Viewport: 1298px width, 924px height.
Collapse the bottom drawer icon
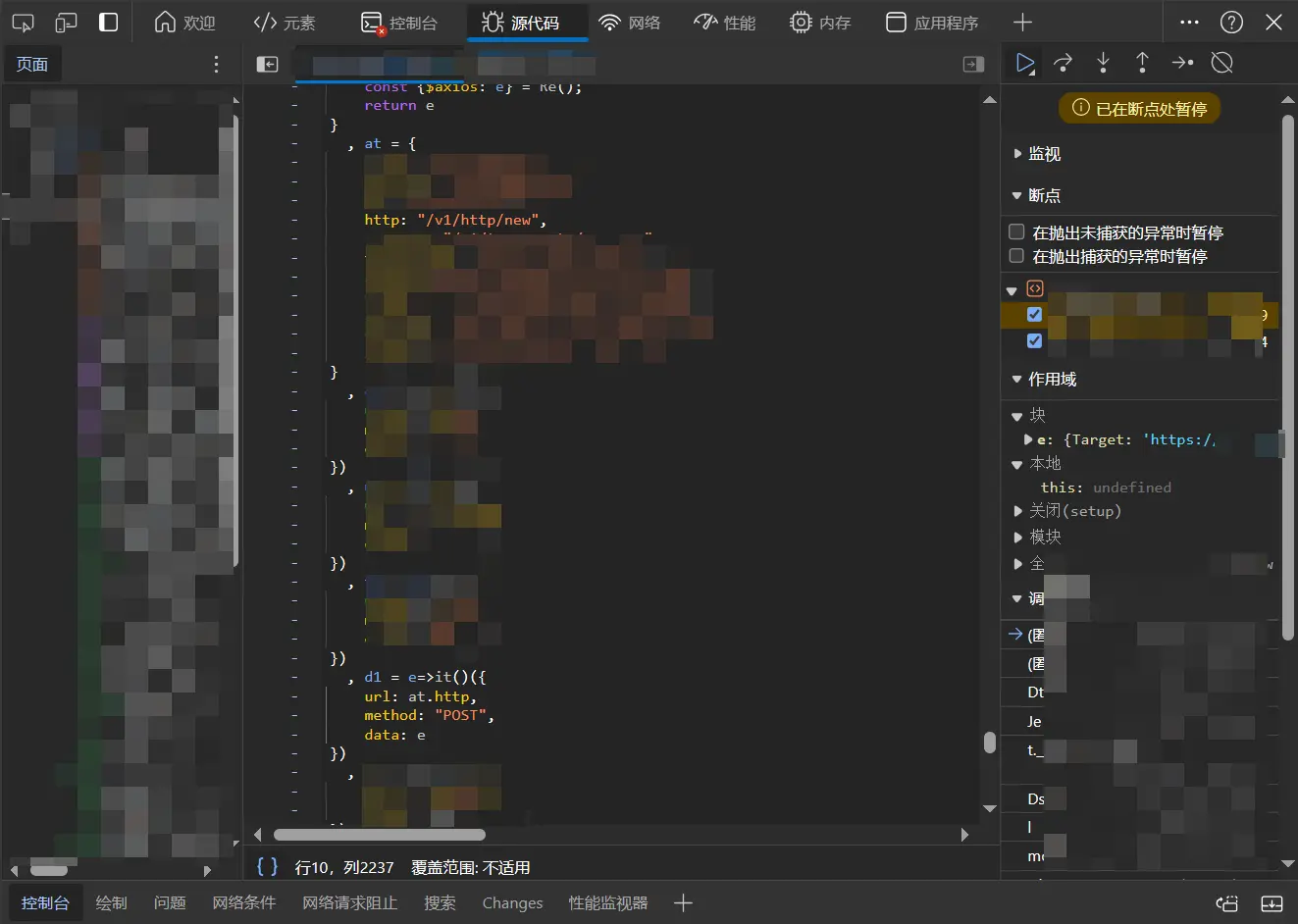tap(1272, 903)
